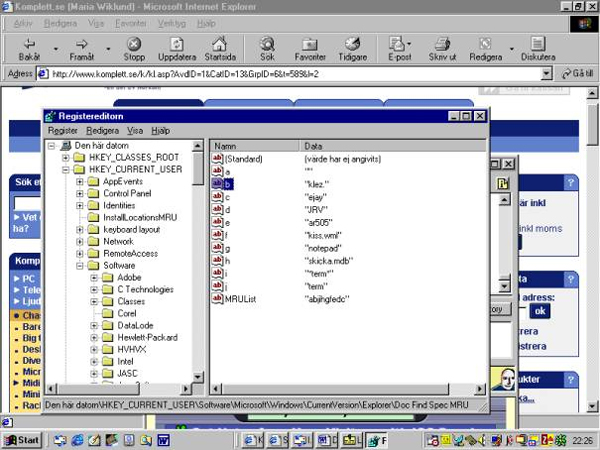Screen dimensions: 600x450
Task: Expand the Control Panel tree node
Action: tap(80, 194)
